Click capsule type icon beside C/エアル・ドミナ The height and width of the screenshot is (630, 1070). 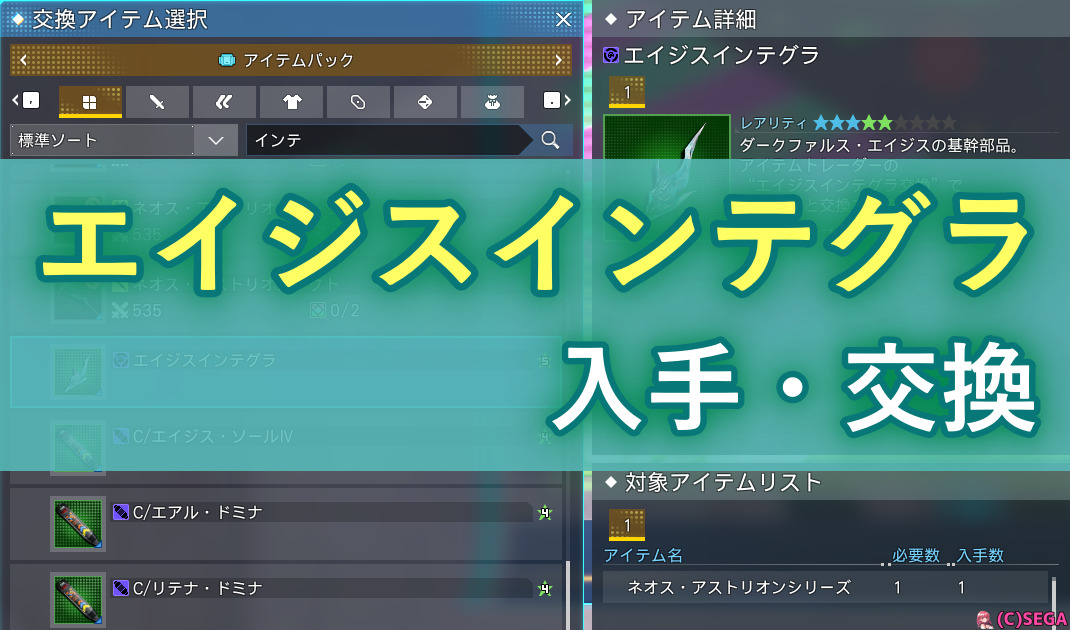click(120, 512)
